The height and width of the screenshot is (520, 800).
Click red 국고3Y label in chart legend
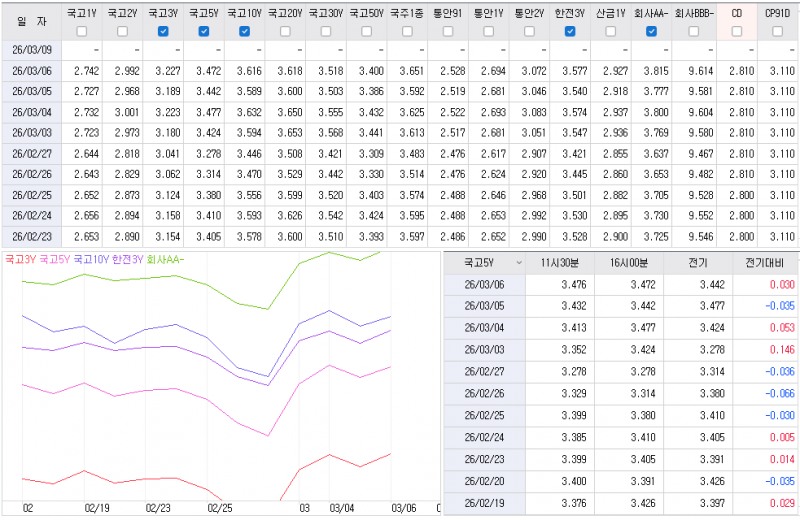point(19,259)
